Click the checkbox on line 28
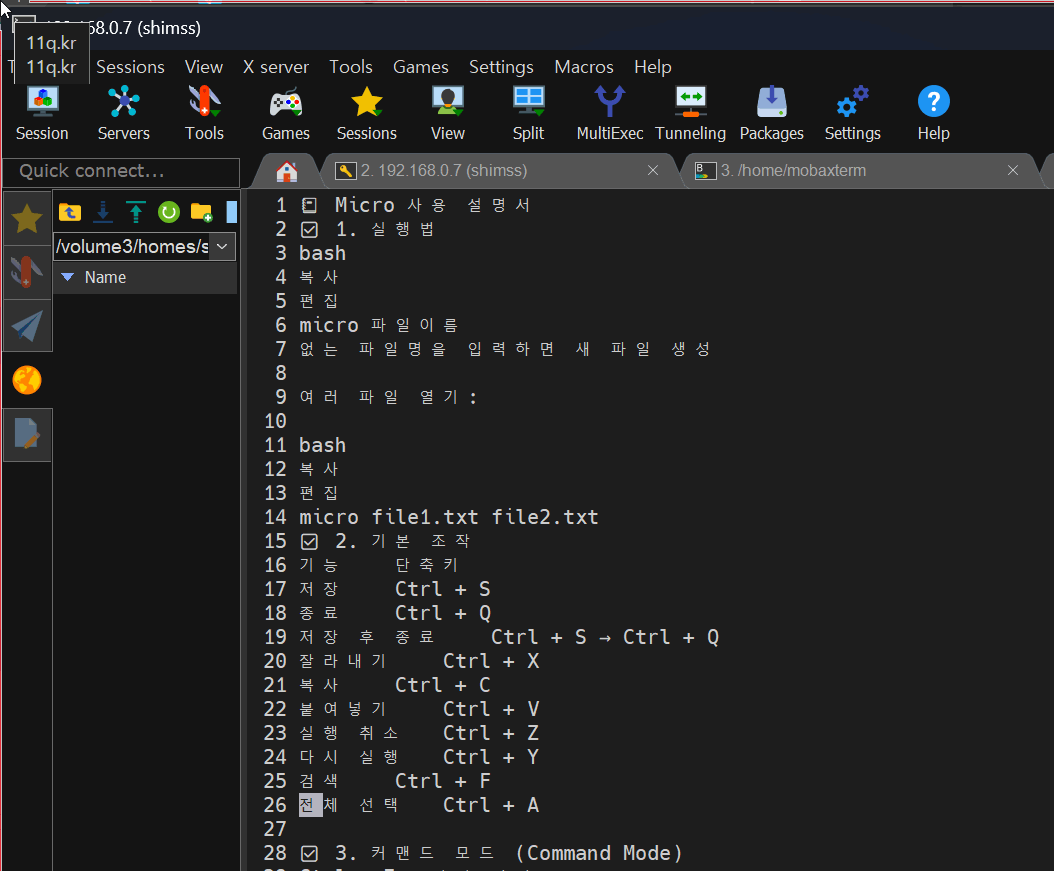 (x=309, y=854)
